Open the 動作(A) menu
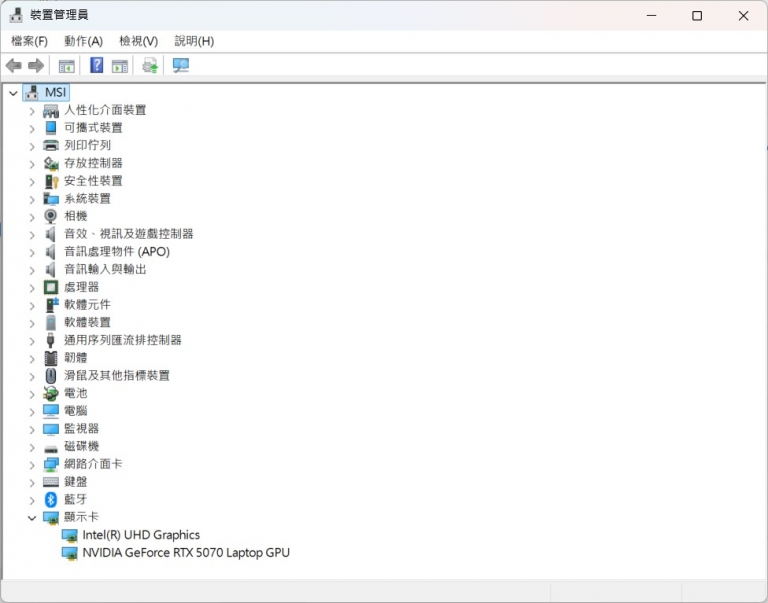Viewport: 768px width, 603px height. click(83, 41)
